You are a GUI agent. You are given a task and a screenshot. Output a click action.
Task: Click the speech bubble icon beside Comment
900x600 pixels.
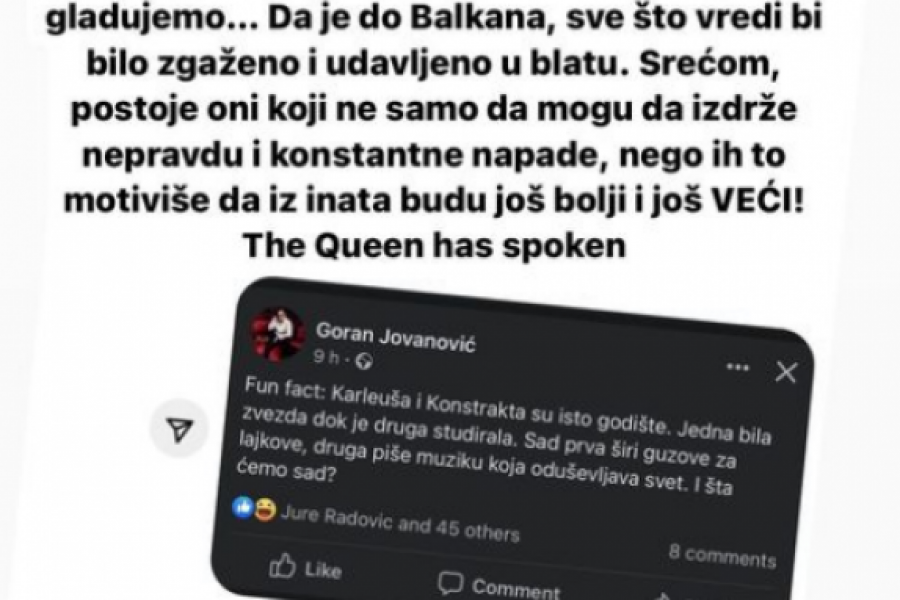pos(450,583)
